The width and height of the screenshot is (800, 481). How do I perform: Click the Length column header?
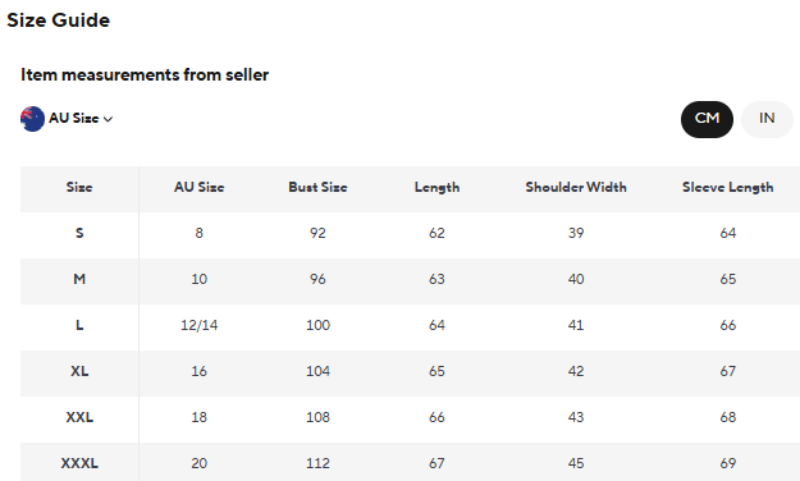pyautogui.click(x=437, y=187)
